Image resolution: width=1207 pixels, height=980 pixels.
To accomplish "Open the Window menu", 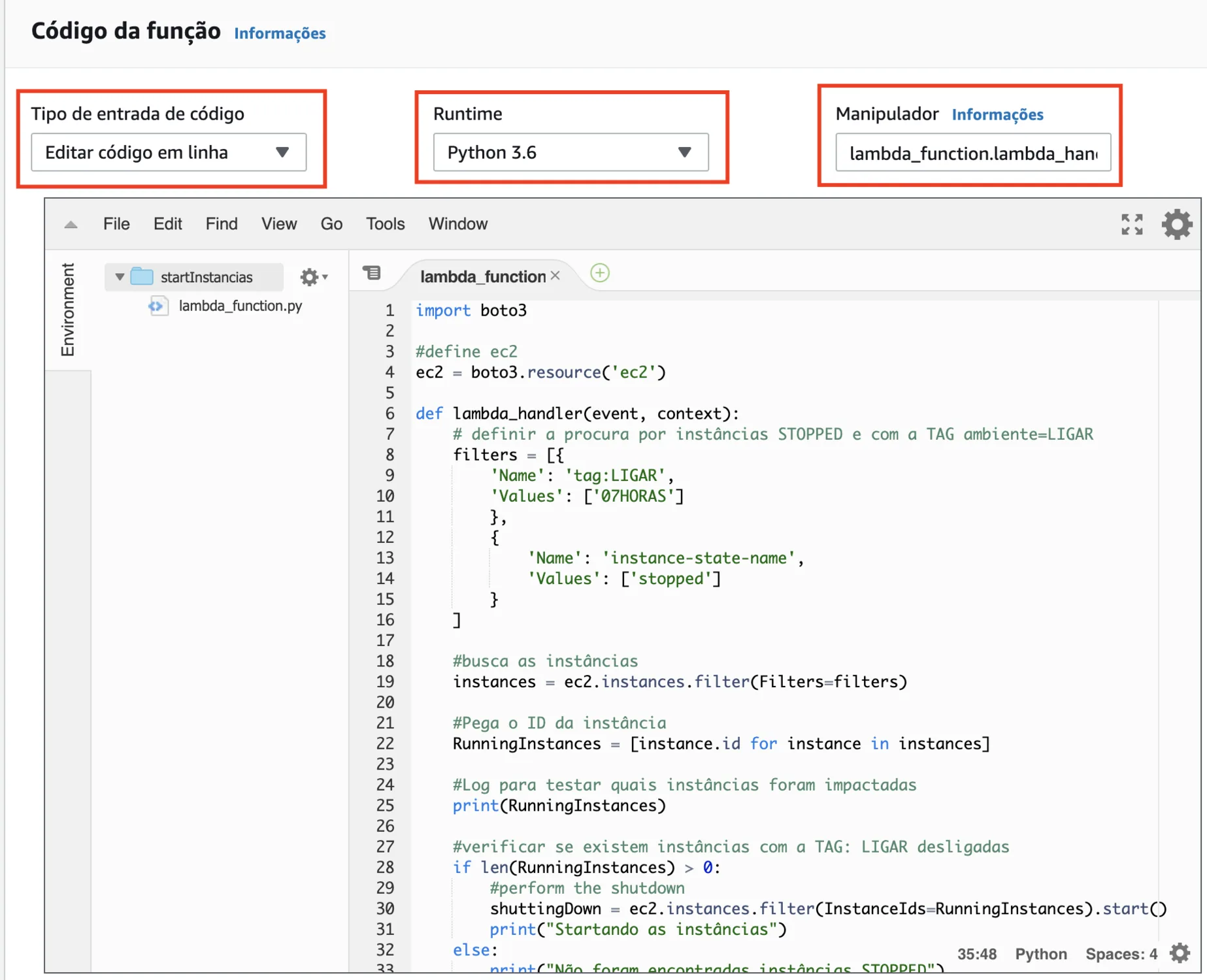I will click(x=458, y=224).
